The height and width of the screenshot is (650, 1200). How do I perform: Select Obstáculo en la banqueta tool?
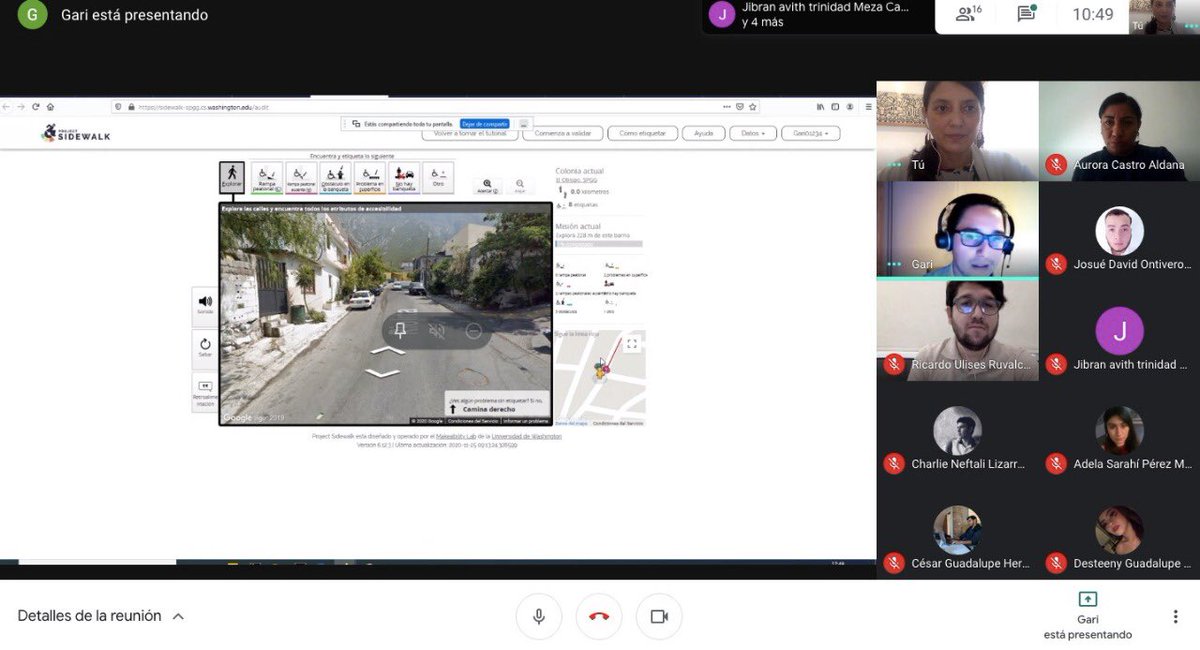(x=335, y=178)
